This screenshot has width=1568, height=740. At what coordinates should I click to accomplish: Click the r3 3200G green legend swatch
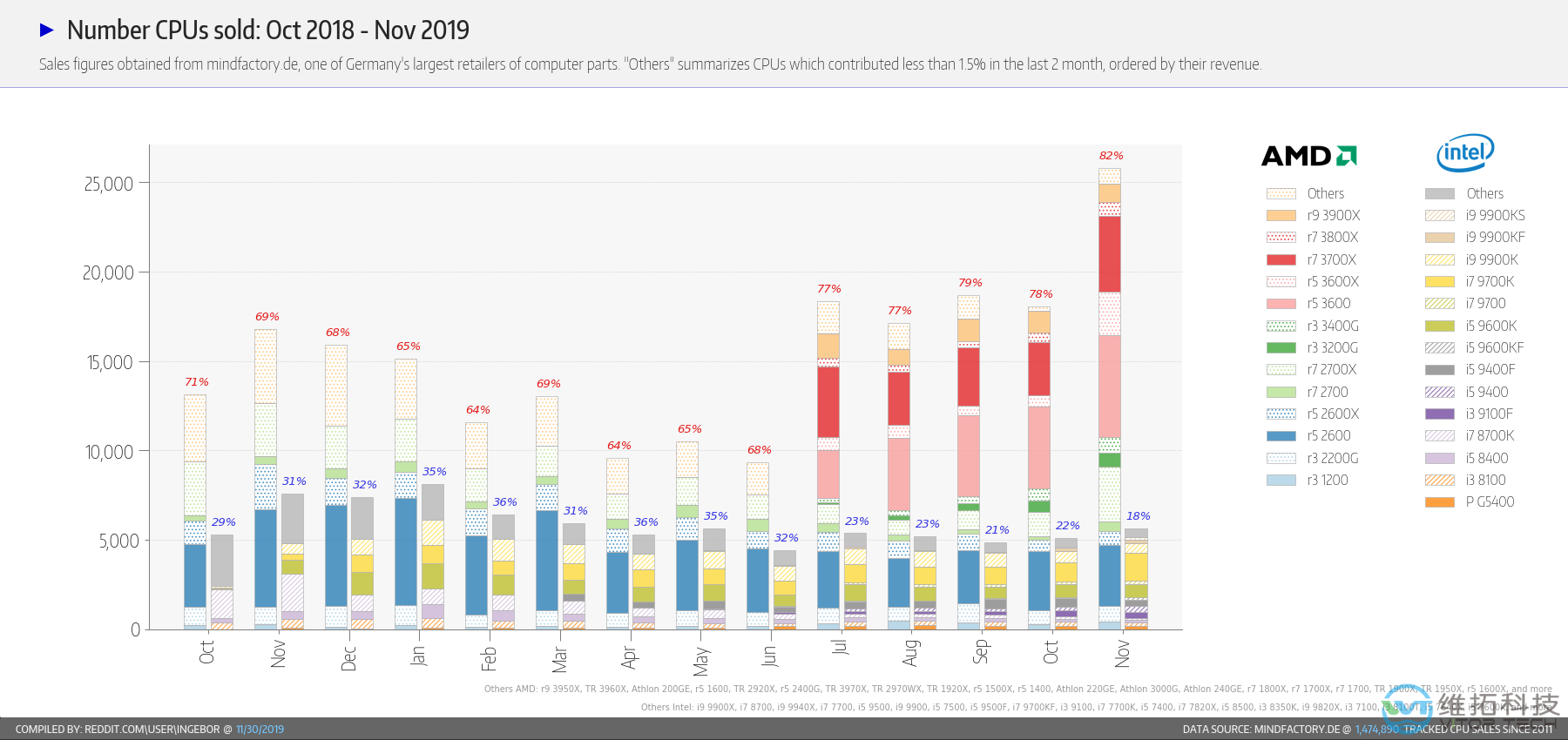pos(1281,347)
